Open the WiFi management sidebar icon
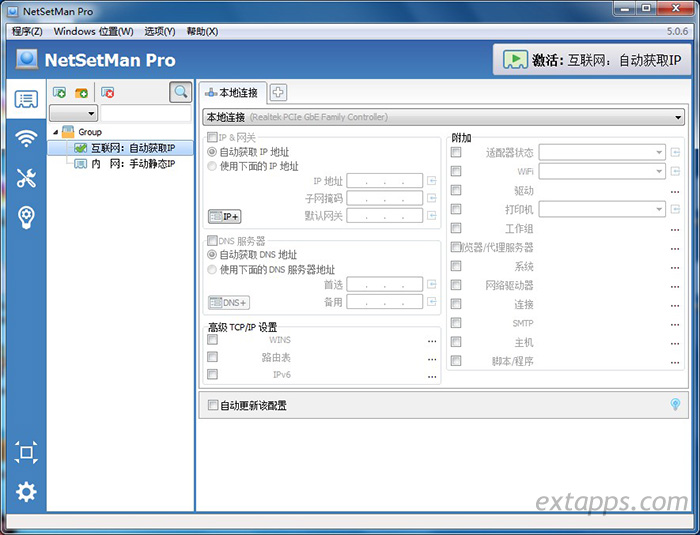 (x=26, y=138)
